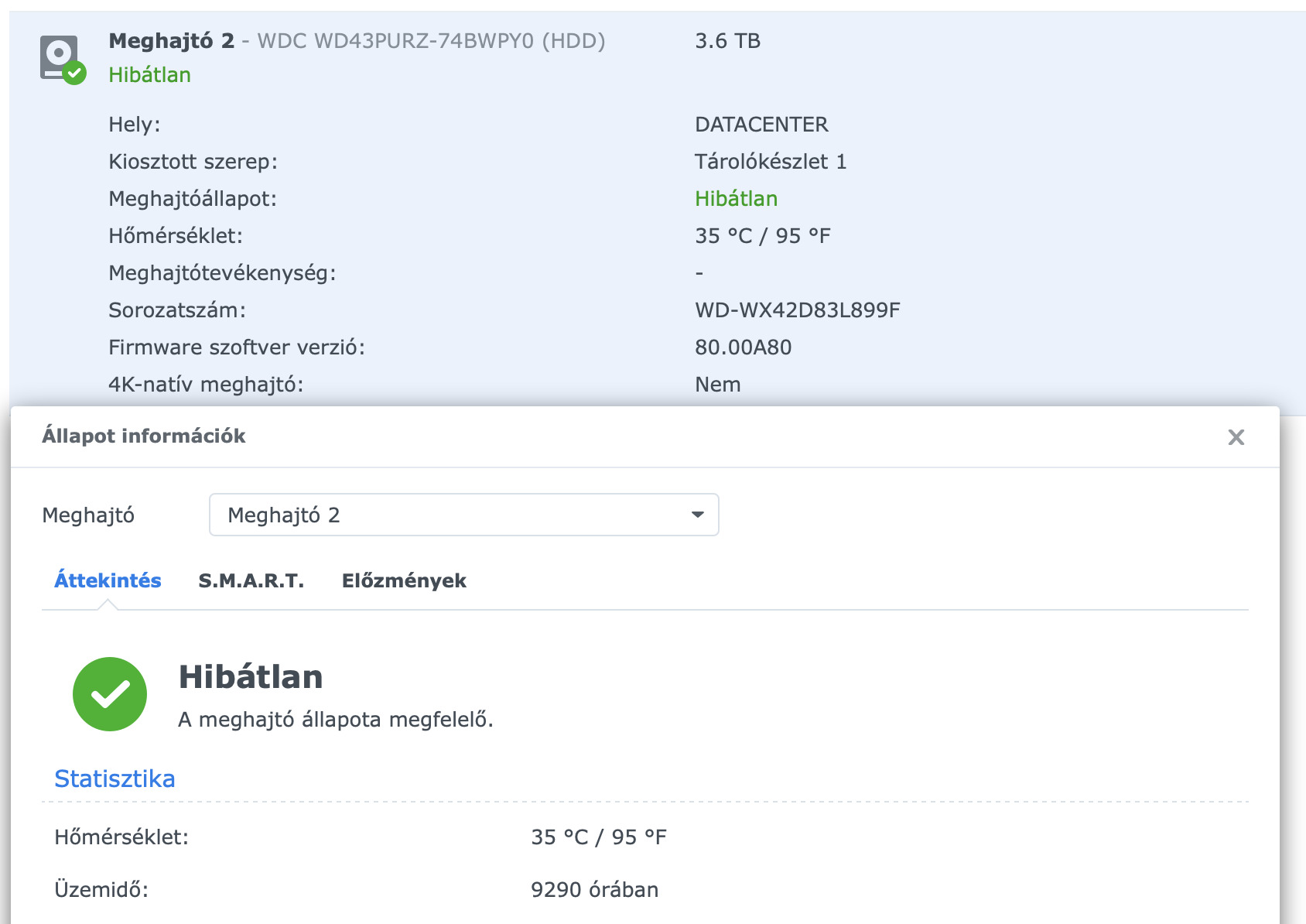
Task: Click the serial number WD-WX42D83L899F
Action: point(797,310)
